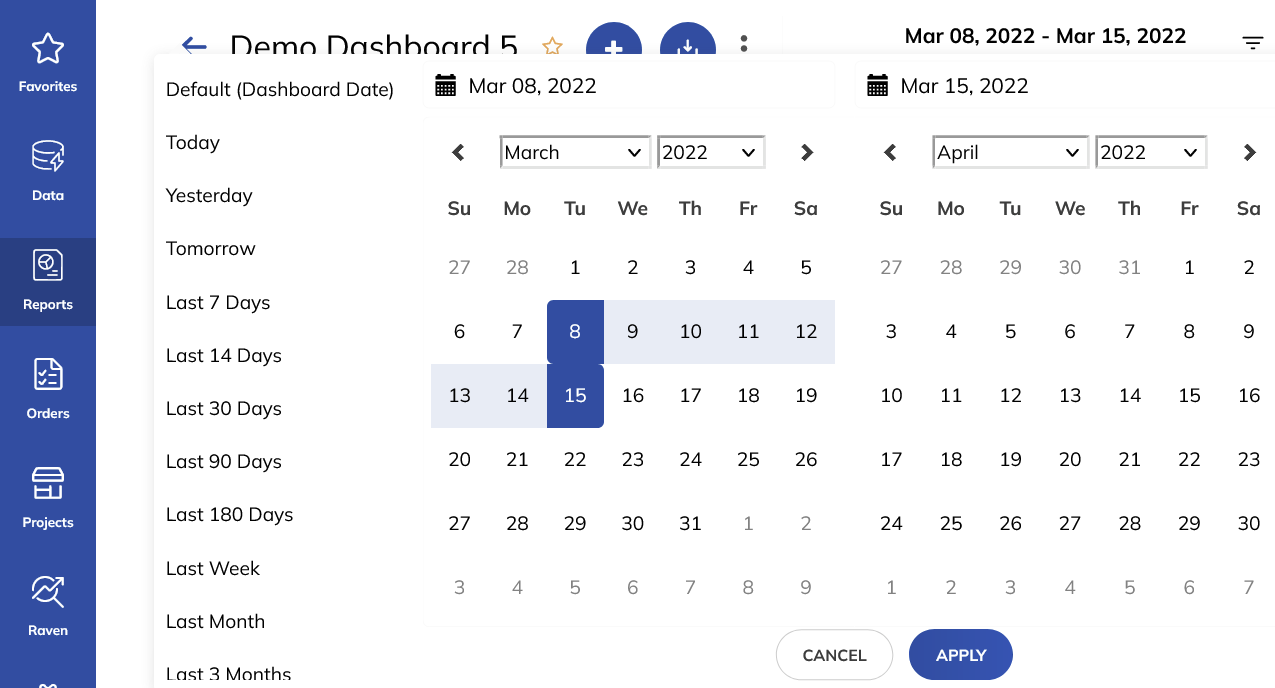Expand the April month dropdown
This screenshot has height=688, width=1275.
pyautogui.click(x=1010, y=152)
